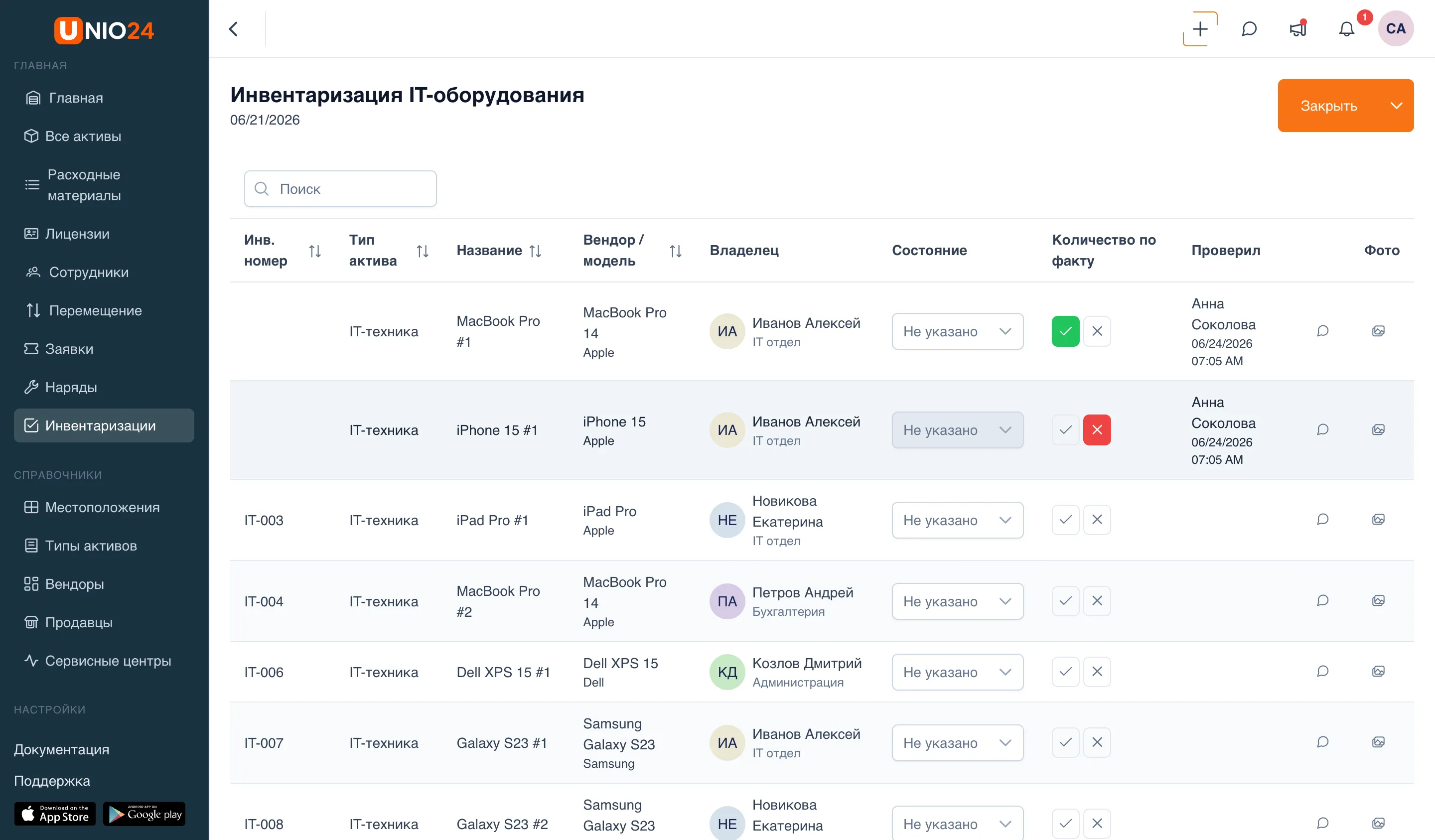The height and width of the screenshot is (840, 1435).
Task: Open comment for IT-004 row
Action: (x=1322, y=601)
